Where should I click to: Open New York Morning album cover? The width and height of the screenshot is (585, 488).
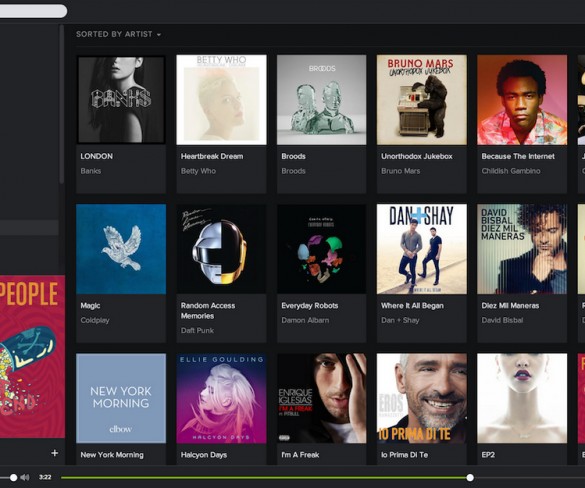tap(121, 398)
